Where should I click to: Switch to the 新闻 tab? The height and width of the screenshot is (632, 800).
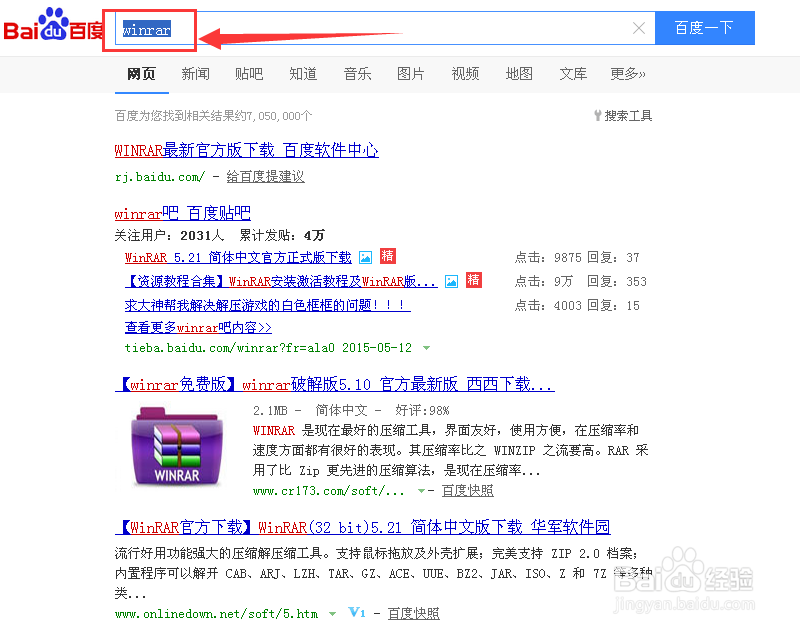point(195,74)
